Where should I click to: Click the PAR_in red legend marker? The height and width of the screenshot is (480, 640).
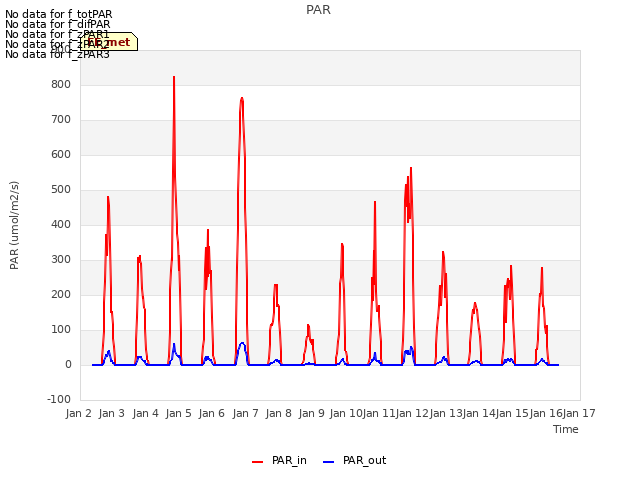pos(258,462)
